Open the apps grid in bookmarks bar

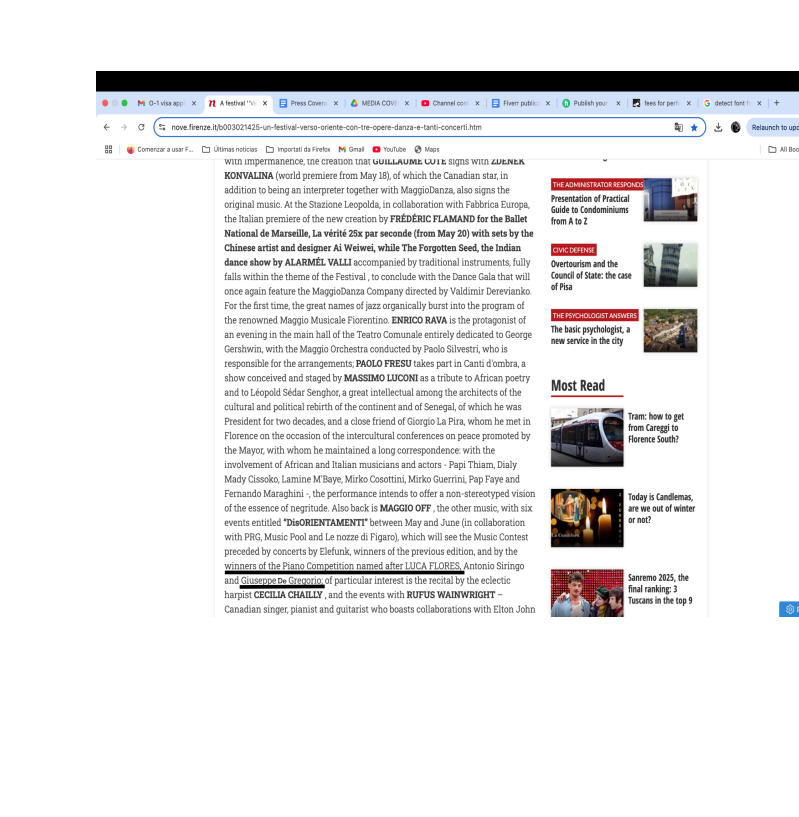coord(108,150)
